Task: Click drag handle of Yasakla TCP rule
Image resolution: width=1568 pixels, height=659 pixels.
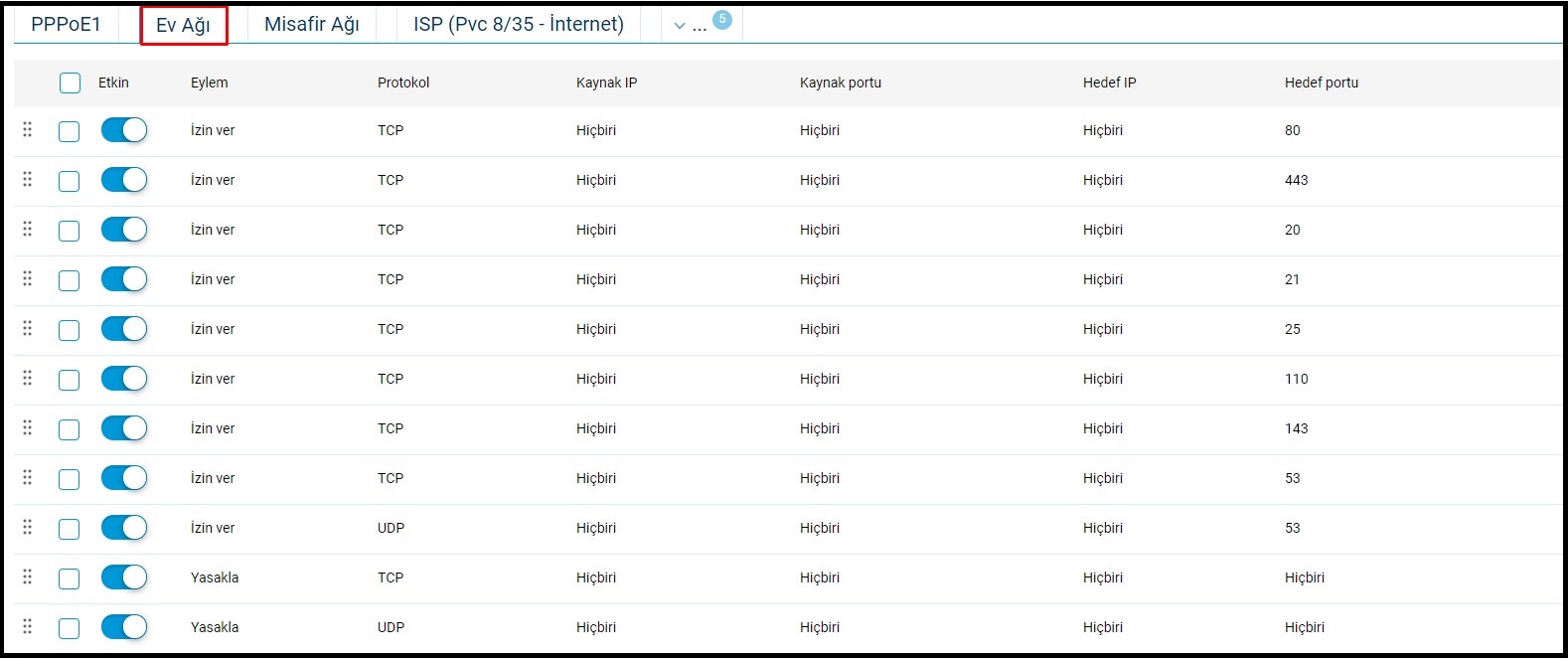Action: tap(28, 577)
